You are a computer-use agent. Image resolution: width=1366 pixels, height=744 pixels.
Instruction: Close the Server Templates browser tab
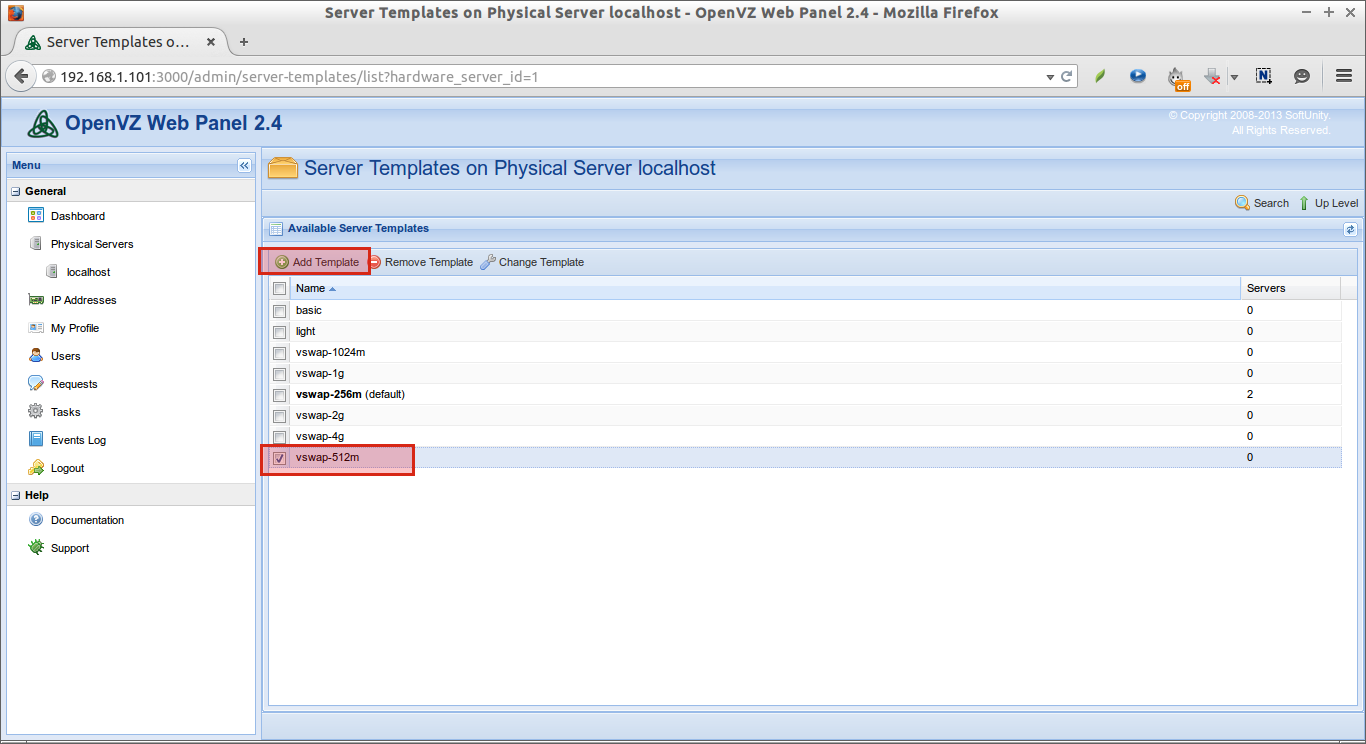(x=211, y=42)
